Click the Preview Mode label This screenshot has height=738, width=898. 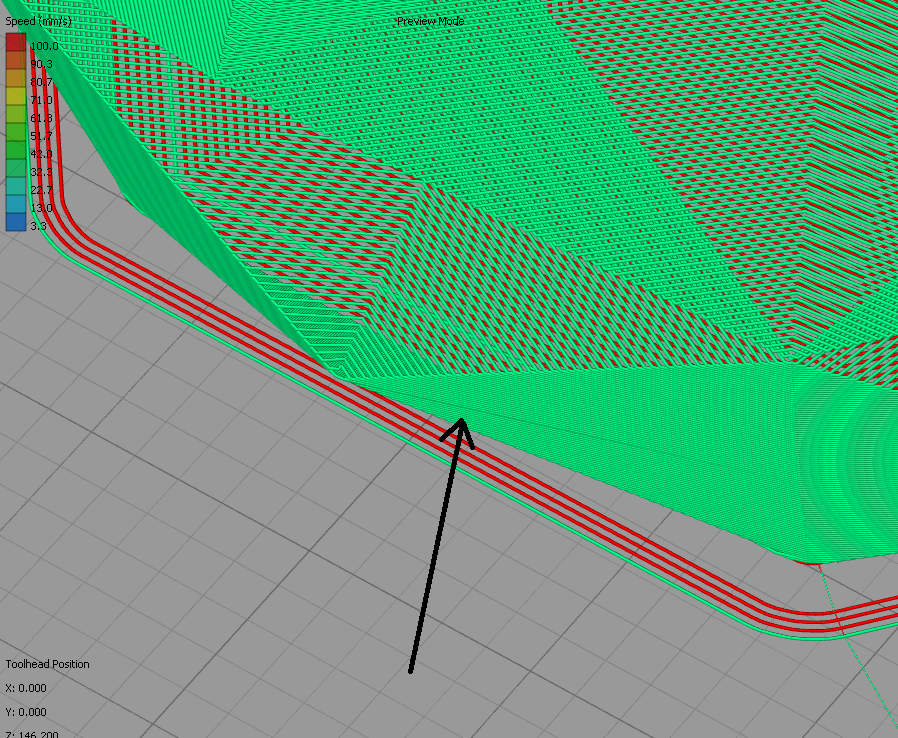click(x=431, y=21)
